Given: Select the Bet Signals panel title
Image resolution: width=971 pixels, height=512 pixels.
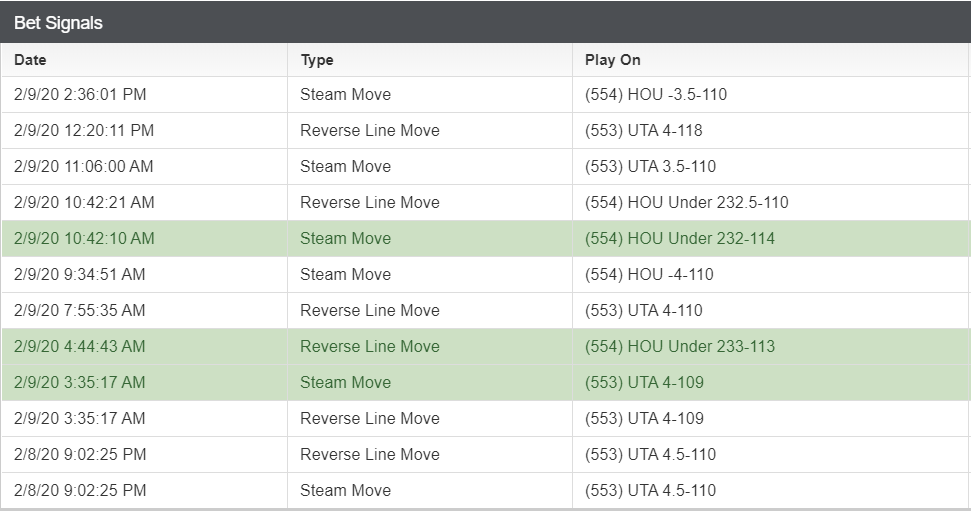Looking at the screenshot, I should 58,23.
